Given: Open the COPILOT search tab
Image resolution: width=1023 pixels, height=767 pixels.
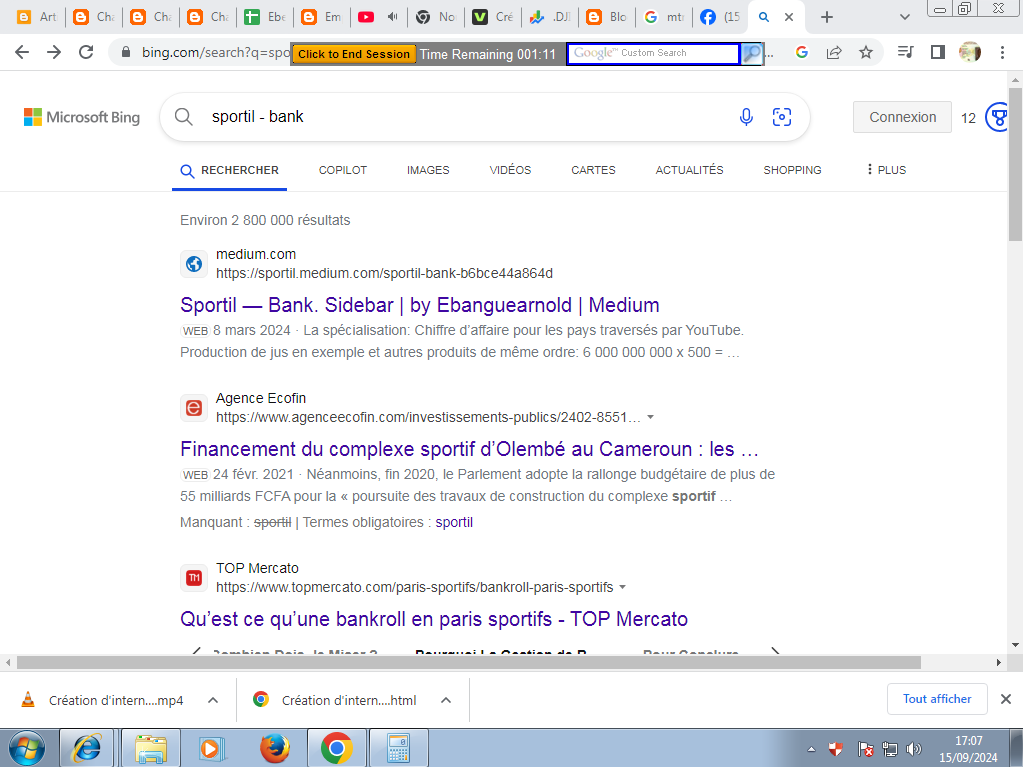Looking at the screenshot, I should pos(343,170).
